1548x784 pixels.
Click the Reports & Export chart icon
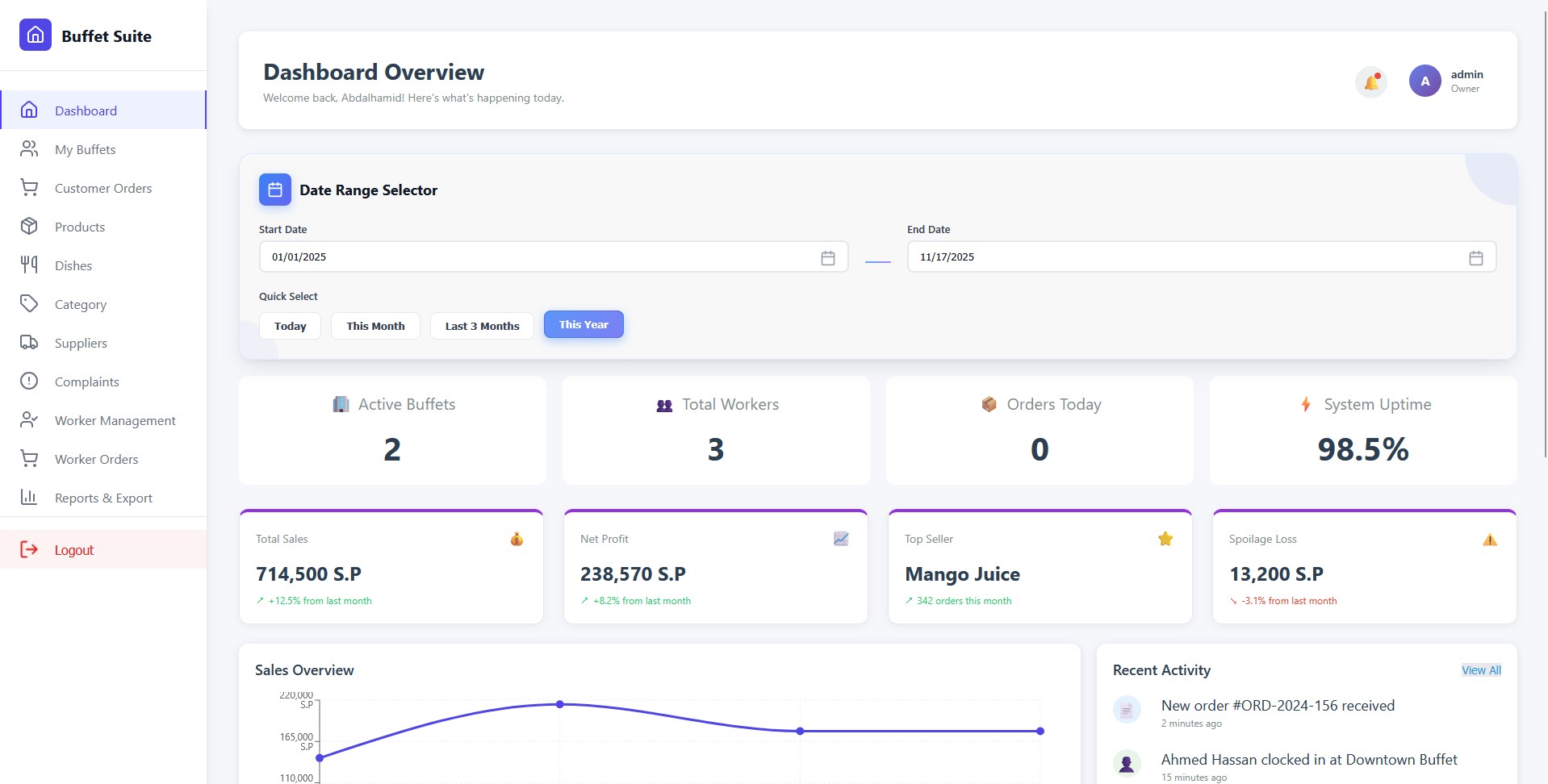[29, 498]
